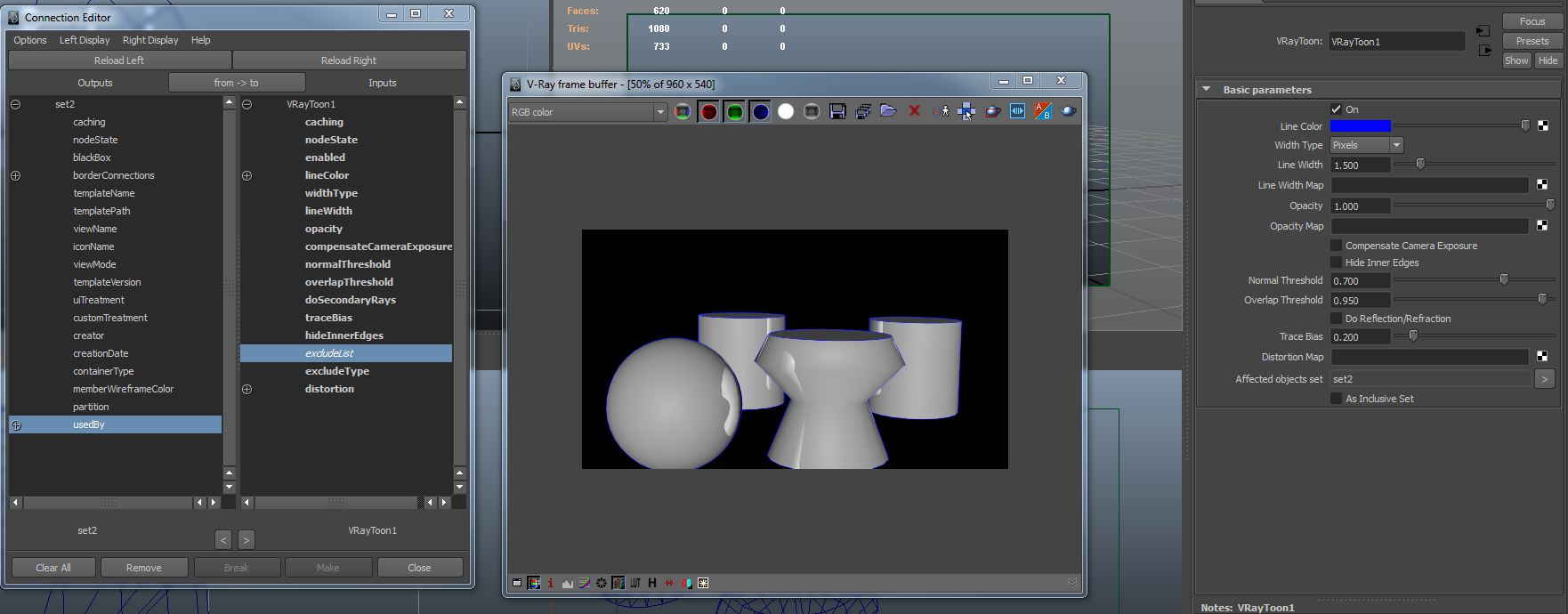Open the Help menu in Connection Editor

pos(201,40)
